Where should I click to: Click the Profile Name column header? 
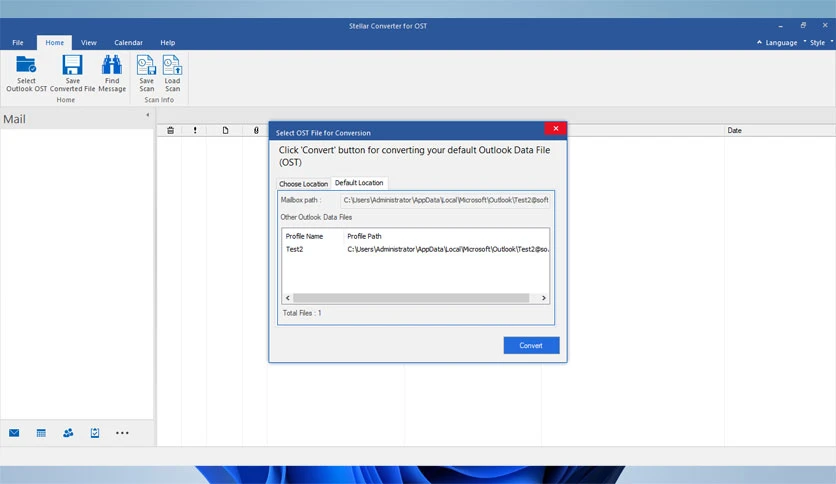pos(304,236)
